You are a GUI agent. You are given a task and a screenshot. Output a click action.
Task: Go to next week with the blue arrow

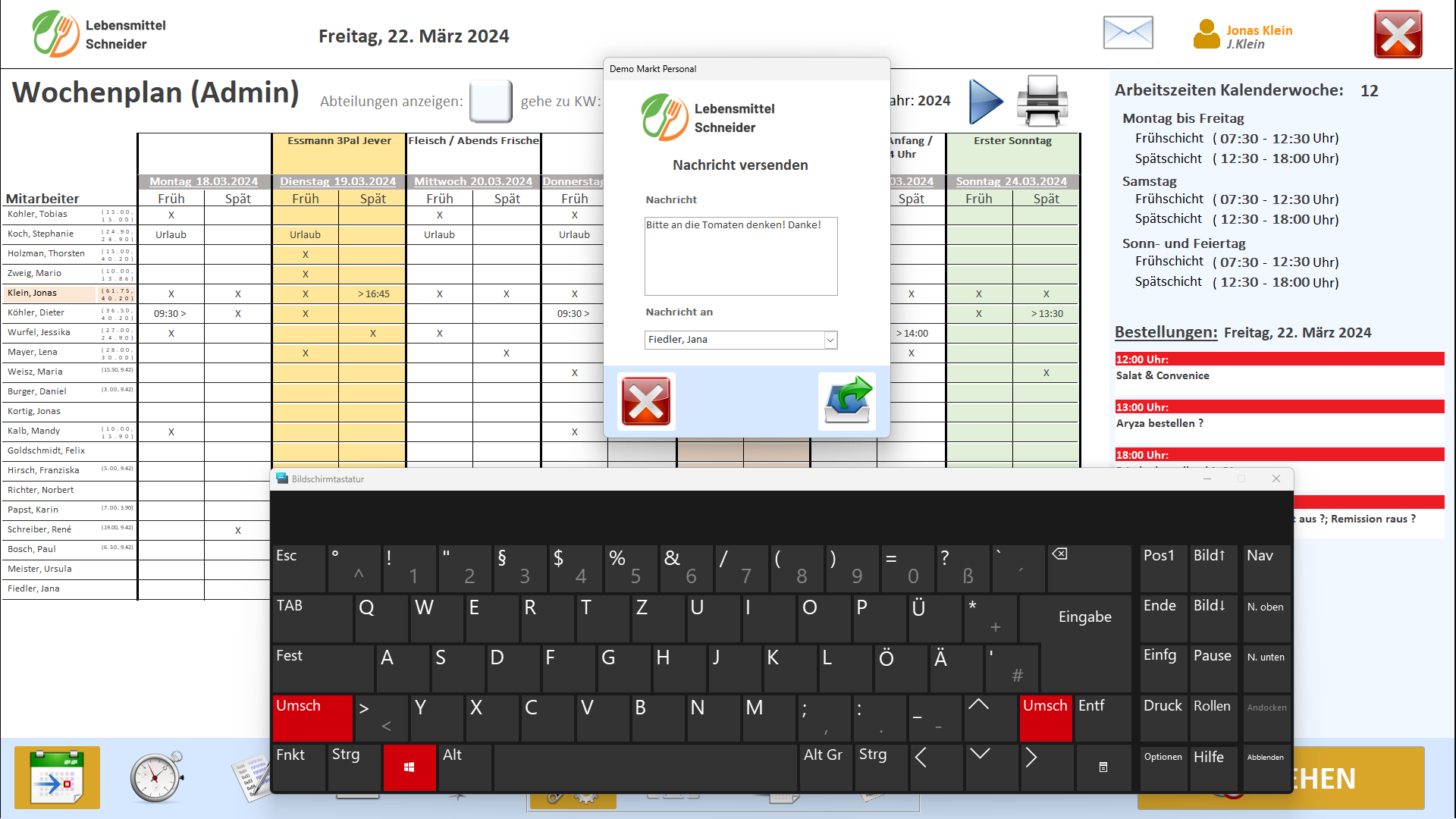(x=985, y=101)
